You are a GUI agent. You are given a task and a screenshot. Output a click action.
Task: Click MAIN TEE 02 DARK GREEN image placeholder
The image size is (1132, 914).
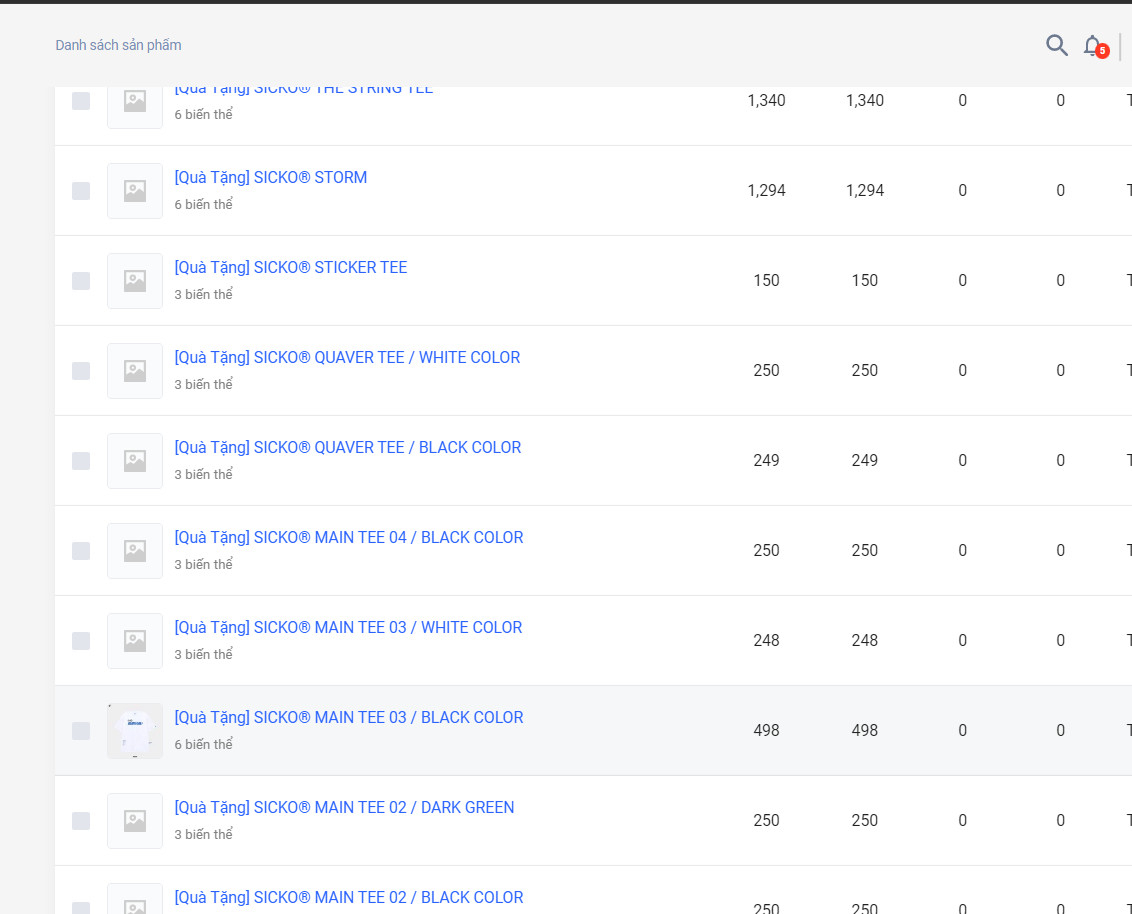[135, 821]
